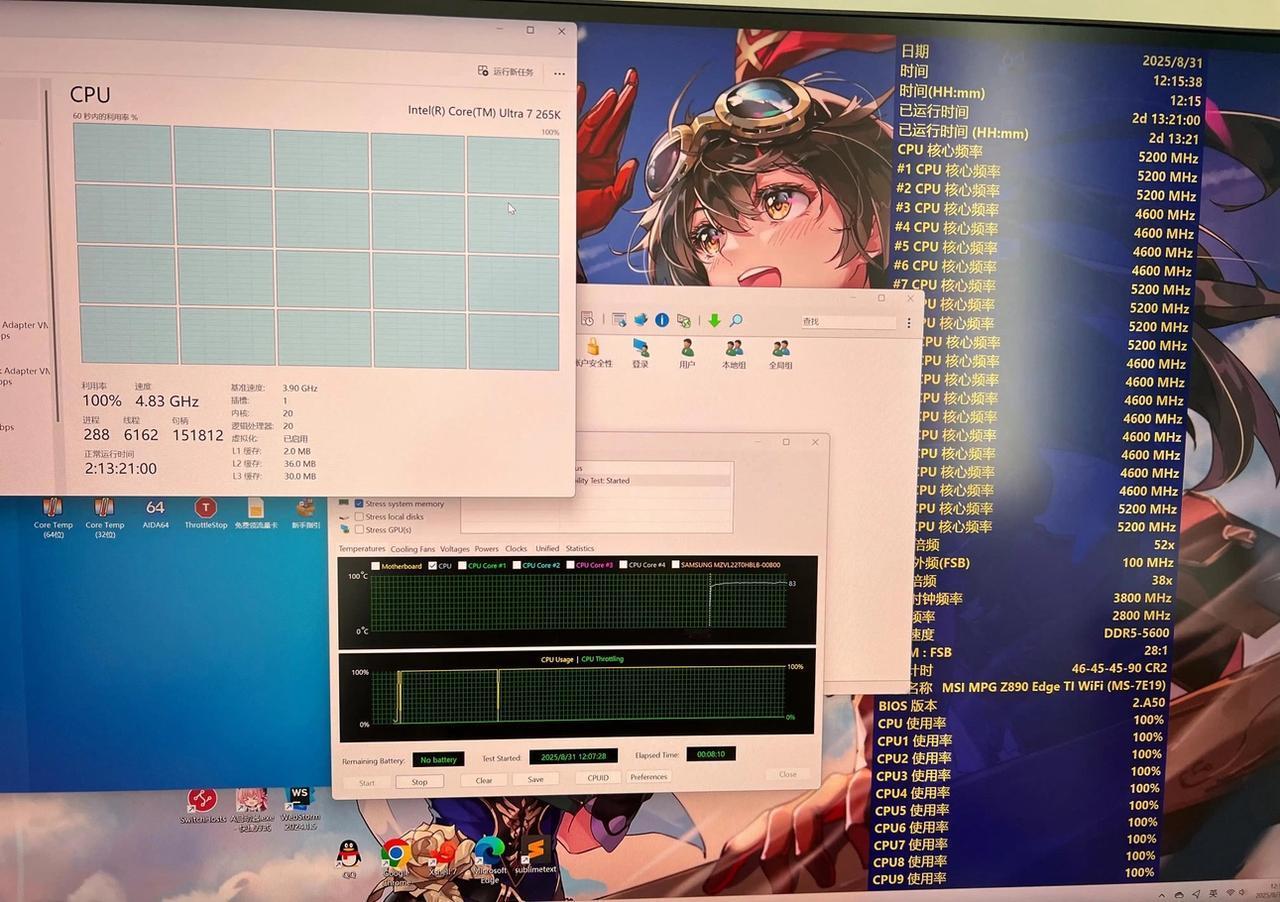Image resolution: width=1280 pixels, height=902 pixels.
Task: Open the 用户 icon in AIDA64 window
Action: coord(687,353)
